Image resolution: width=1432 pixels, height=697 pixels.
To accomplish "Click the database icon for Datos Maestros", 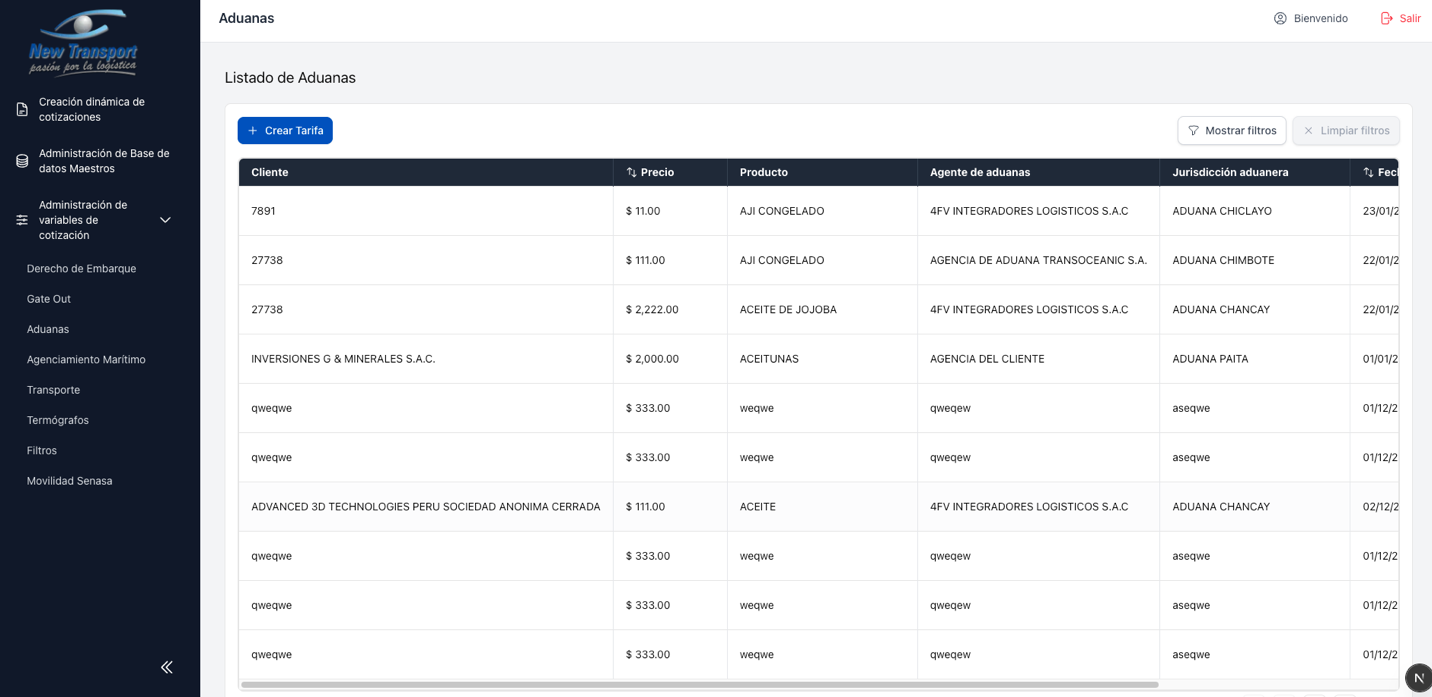I will [22, 161].
